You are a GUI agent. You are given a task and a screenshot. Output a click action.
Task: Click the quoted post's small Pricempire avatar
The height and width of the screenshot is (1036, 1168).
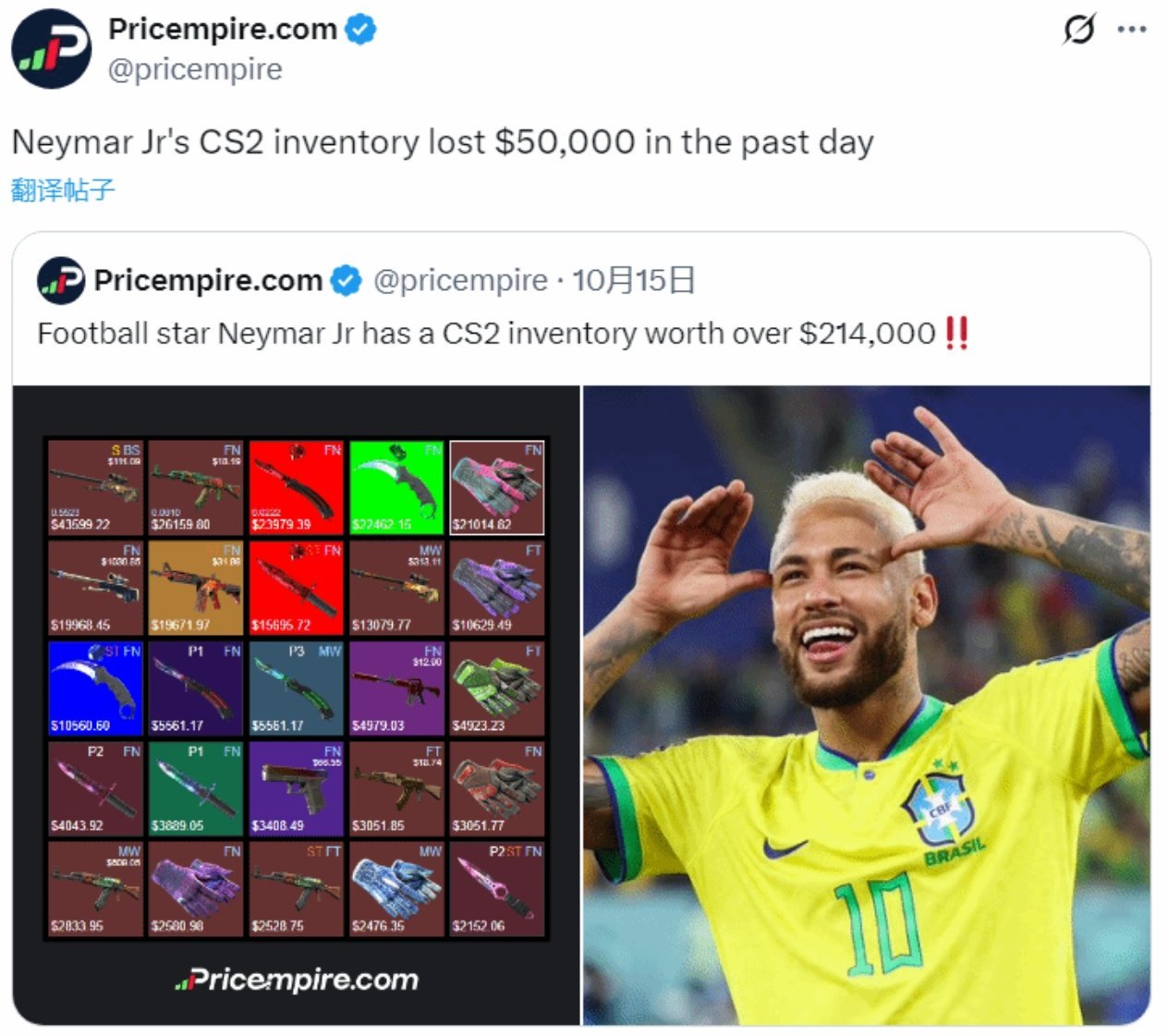click(x=61, y=280)
